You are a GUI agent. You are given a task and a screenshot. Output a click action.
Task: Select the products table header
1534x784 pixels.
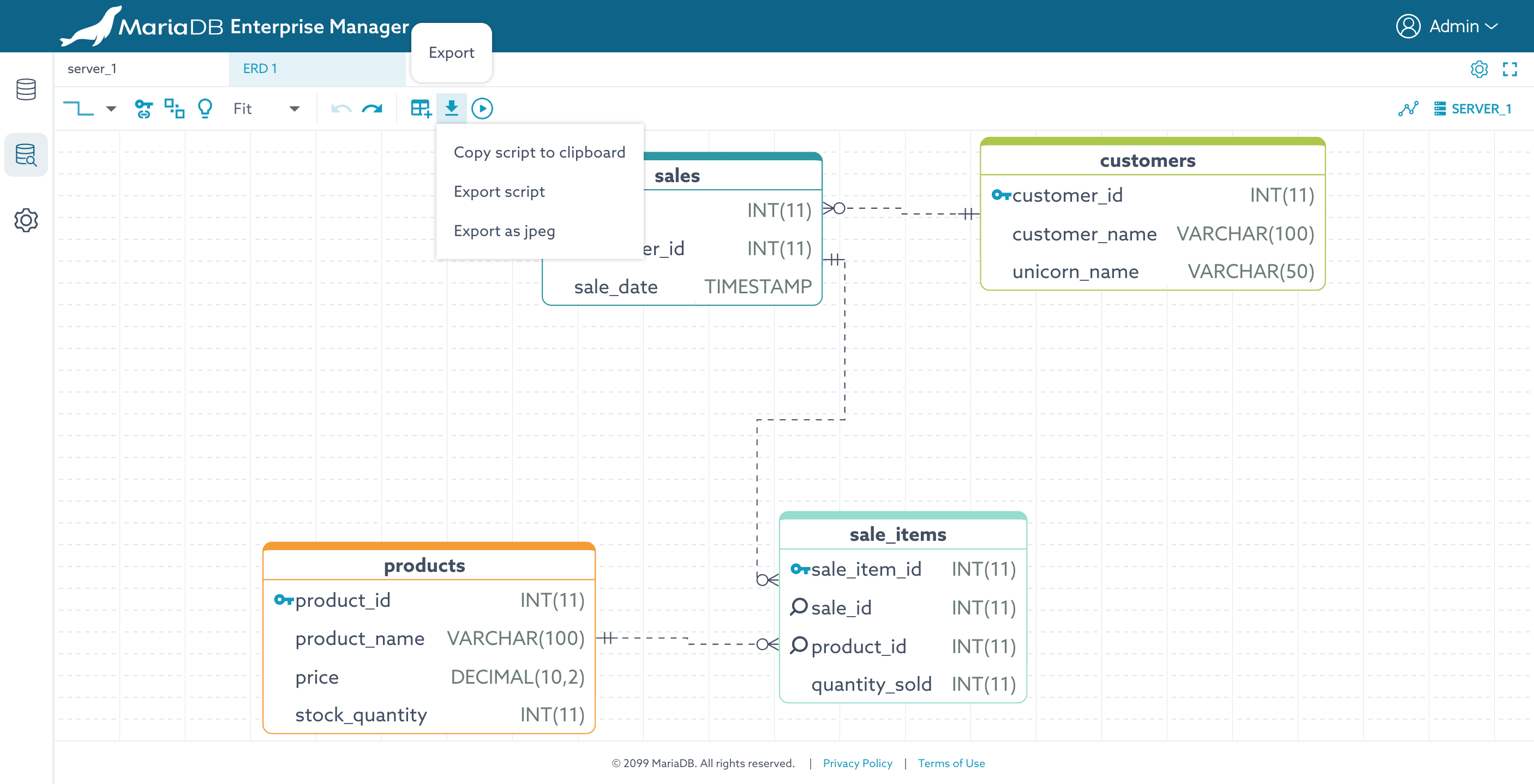(424, 565)
